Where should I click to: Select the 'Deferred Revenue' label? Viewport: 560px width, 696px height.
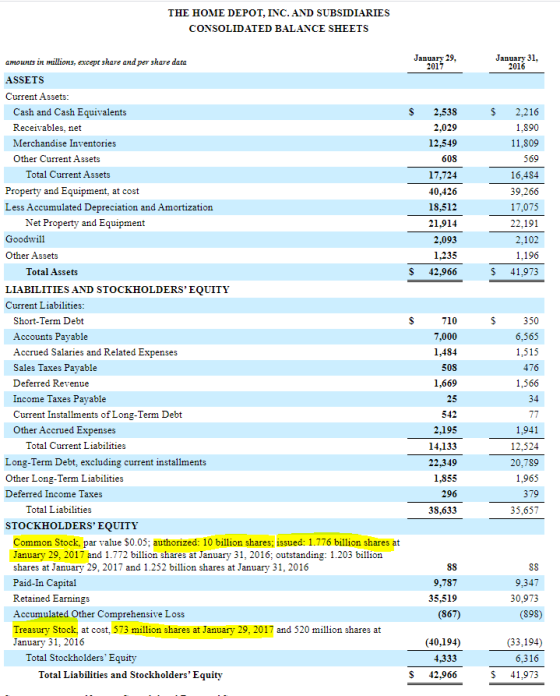51,384
